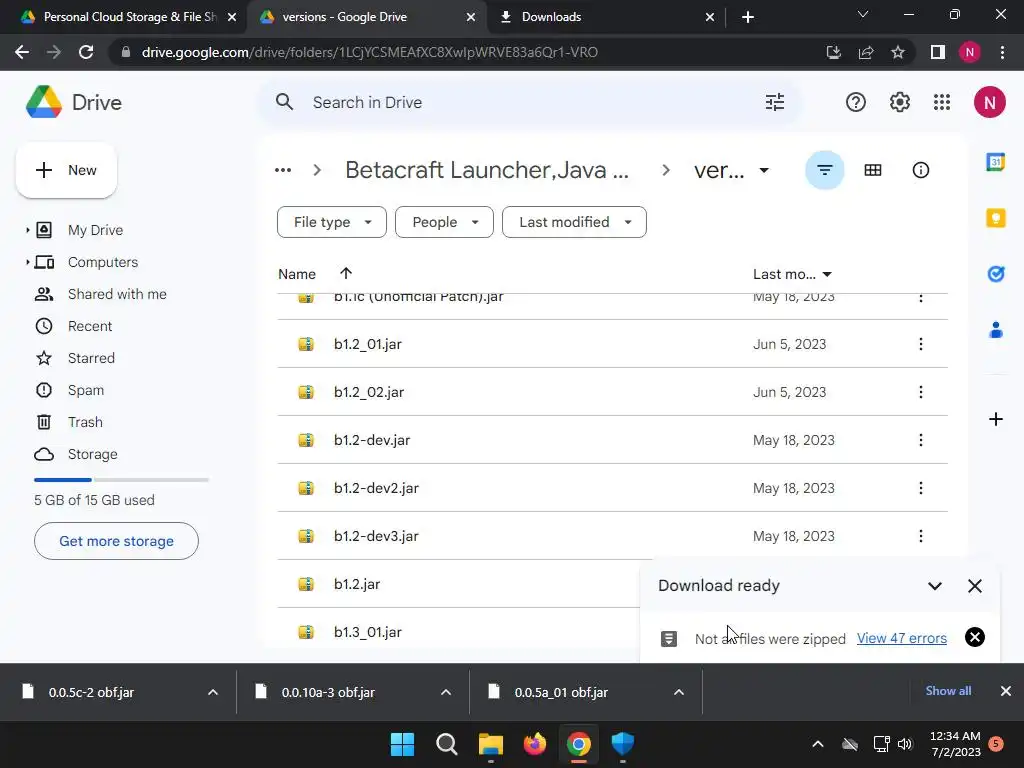Viewport: 1024px width, 768px height.
Task: Open the Help and support menu
Action: click(x=856, y=102)
